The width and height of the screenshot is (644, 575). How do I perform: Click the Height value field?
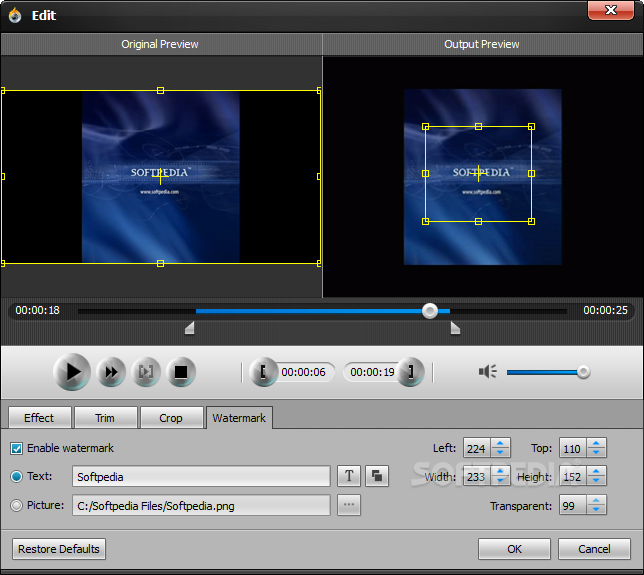point(573,476)
